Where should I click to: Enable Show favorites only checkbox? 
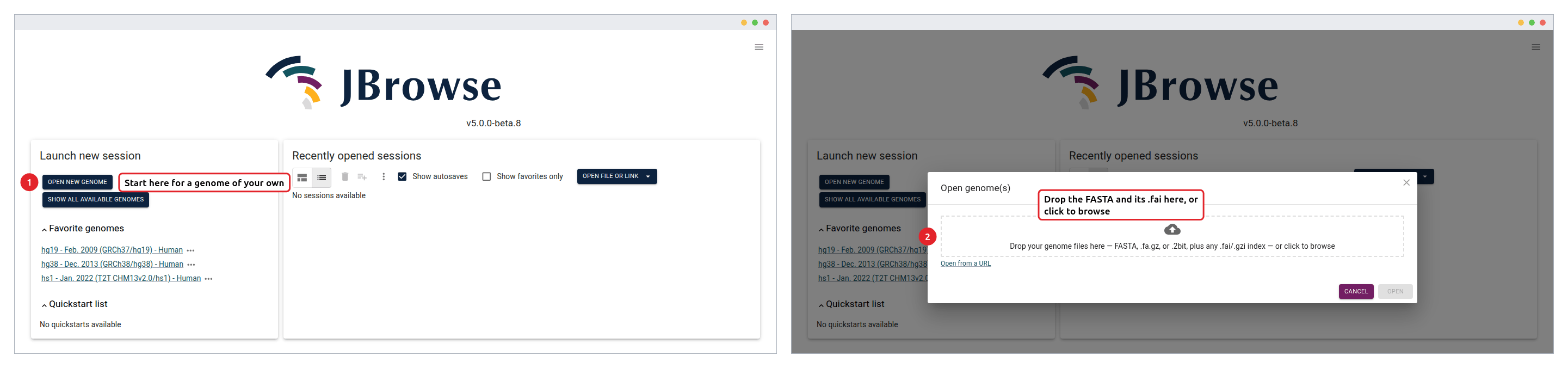tap(486, 177)
